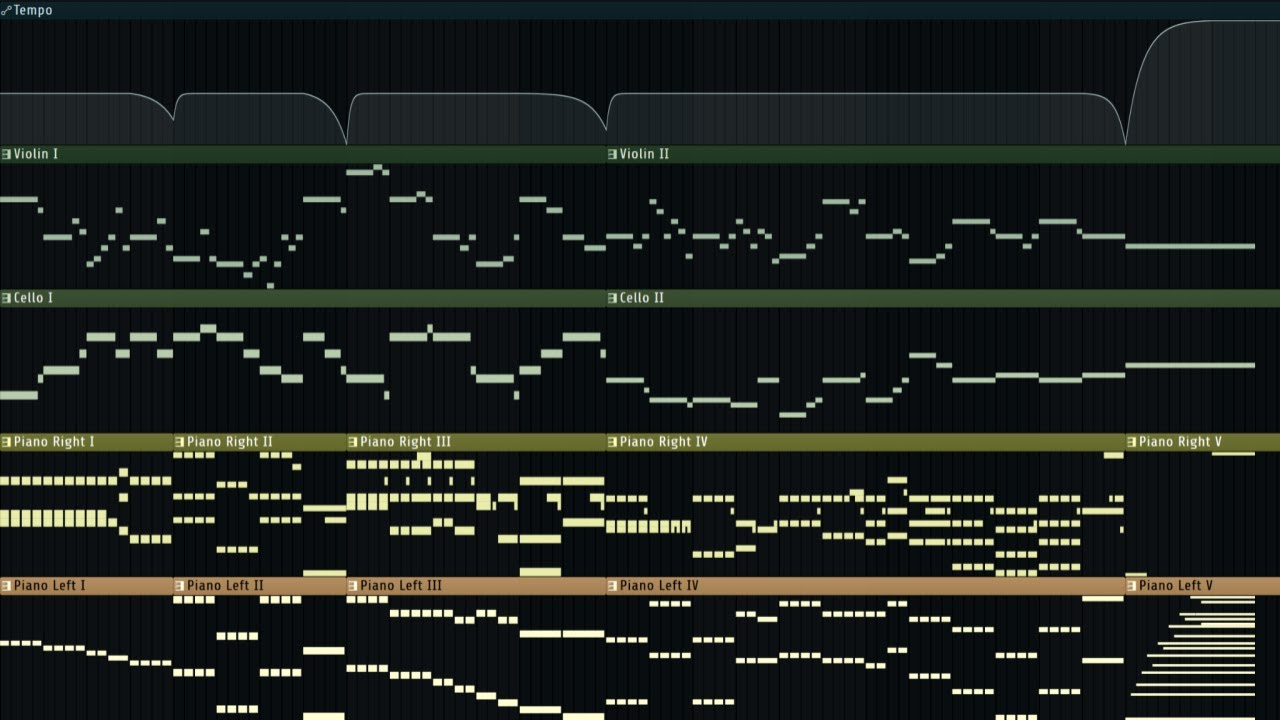The width and height of the screenshot is (1280, 720).
Task: Open the Cello I clip menu icon
Action: tap(6, 298)
